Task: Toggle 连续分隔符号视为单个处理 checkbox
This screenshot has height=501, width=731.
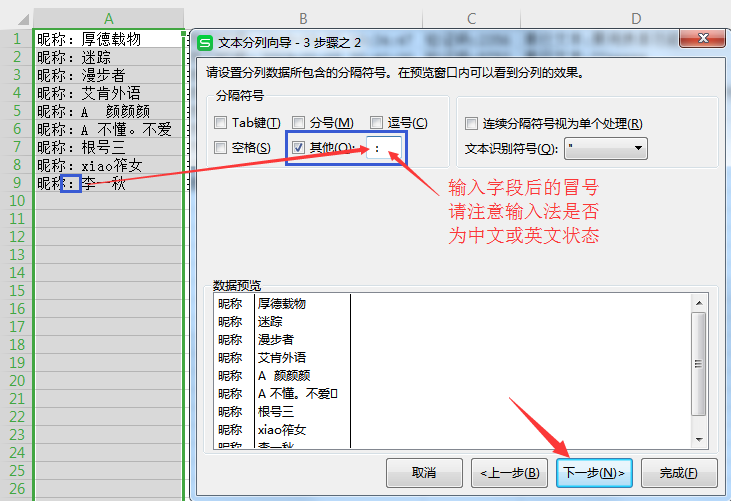Action: 472,124
